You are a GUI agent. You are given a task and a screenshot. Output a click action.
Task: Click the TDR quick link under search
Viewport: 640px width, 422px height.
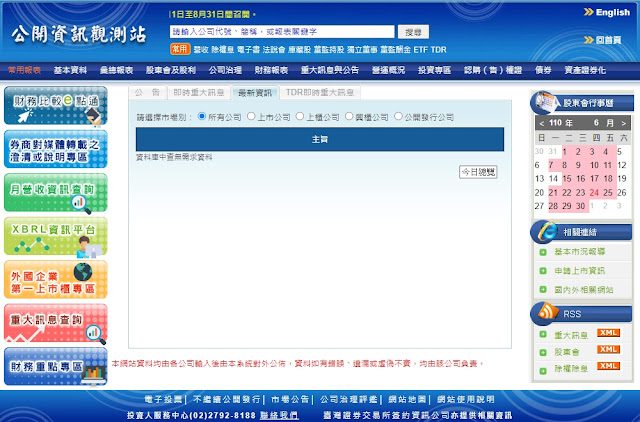(438, 50)
